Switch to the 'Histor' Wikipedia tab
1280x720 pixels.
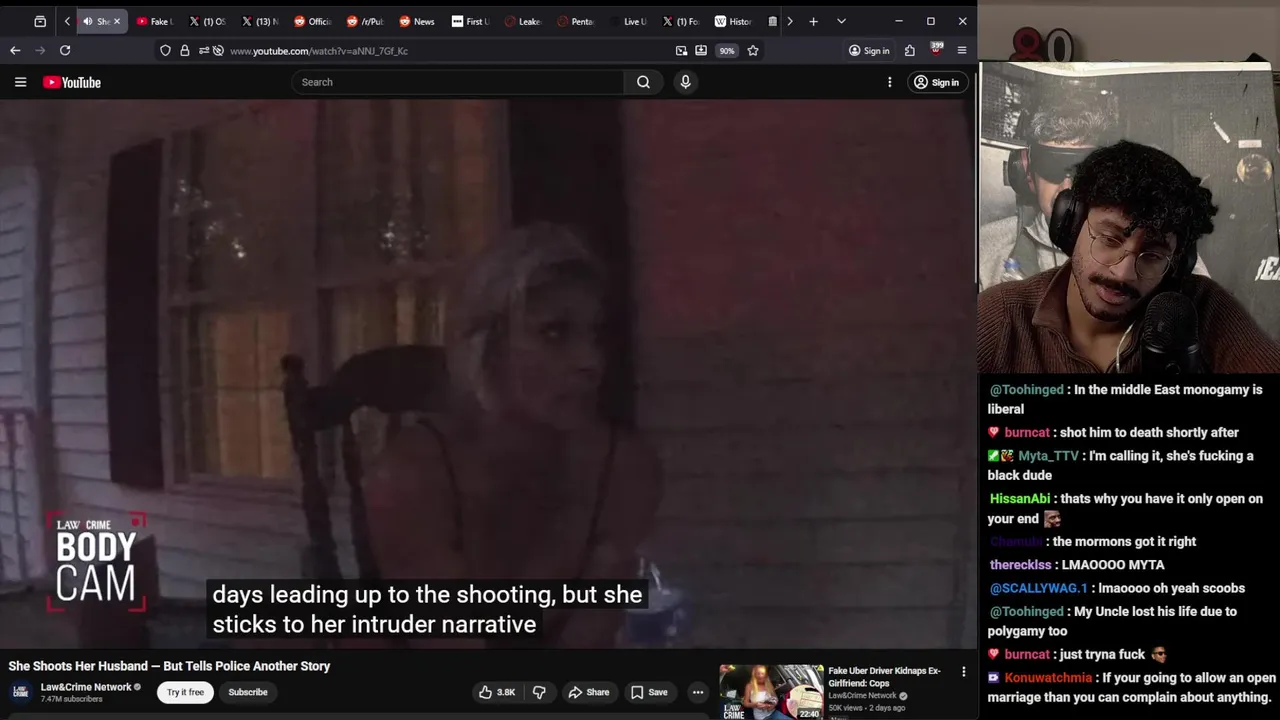click(x=733, y=21)
